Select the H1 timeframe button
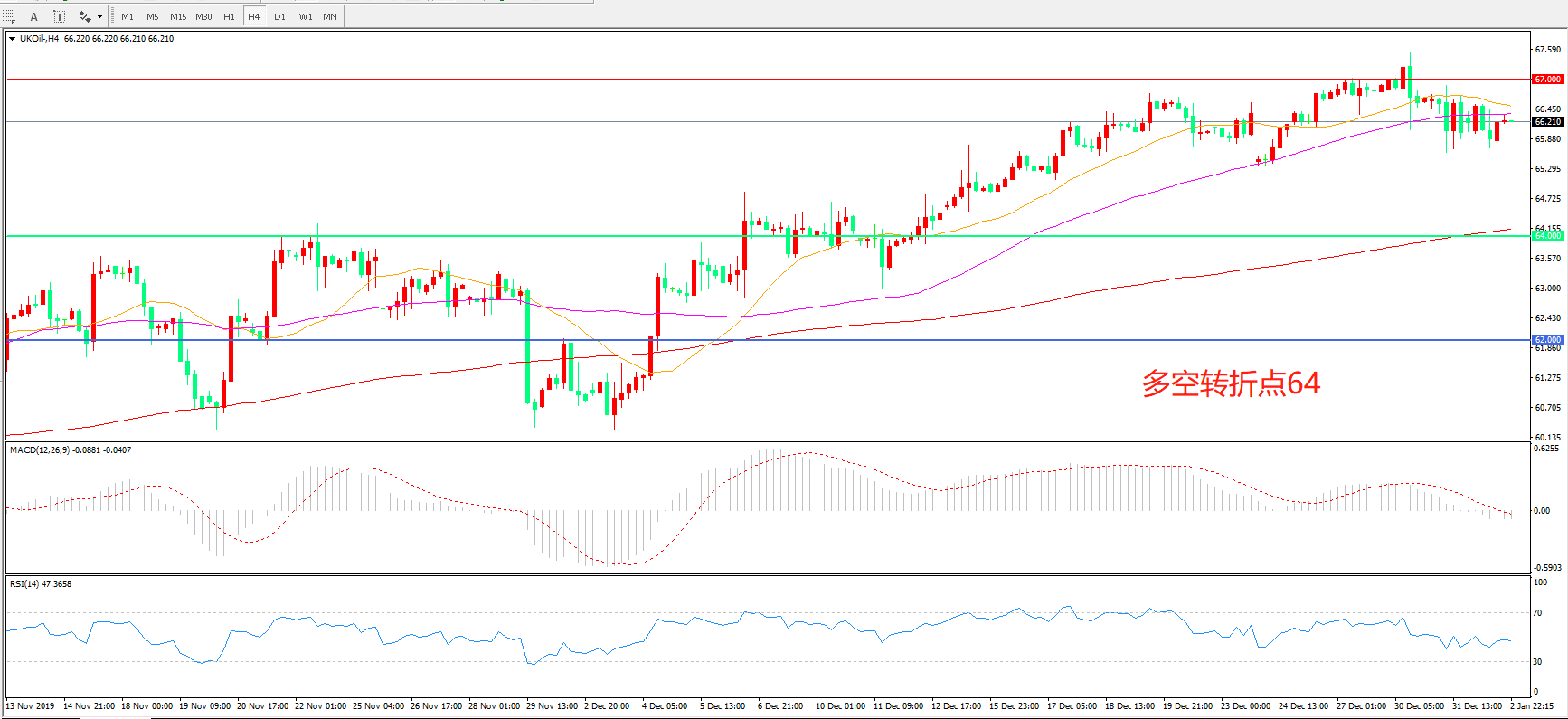The image size is (1568, 719). click(x=229, y=16)
